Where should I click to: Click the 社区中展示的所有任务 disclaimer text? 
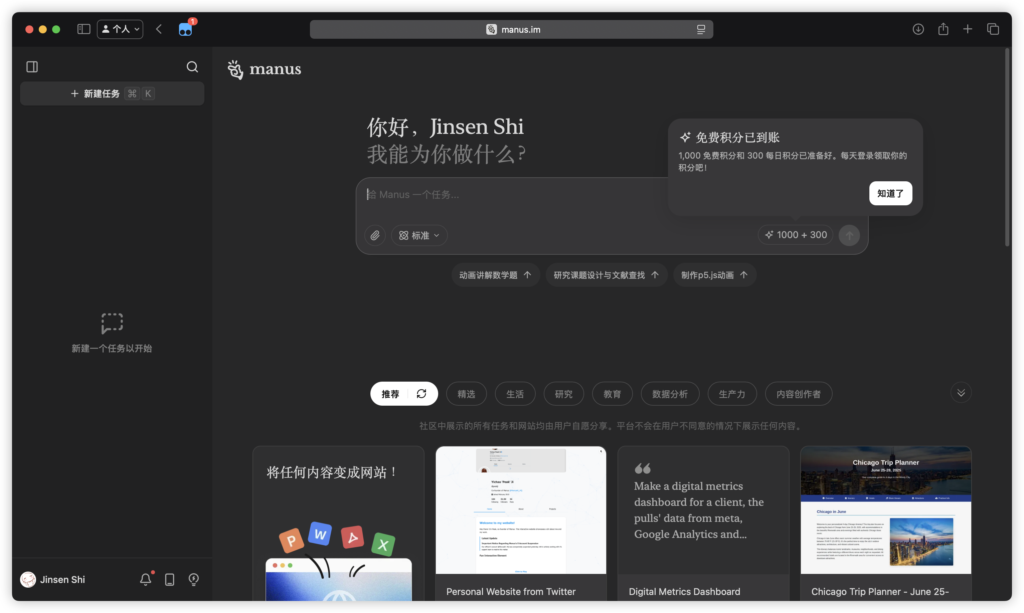611,426
